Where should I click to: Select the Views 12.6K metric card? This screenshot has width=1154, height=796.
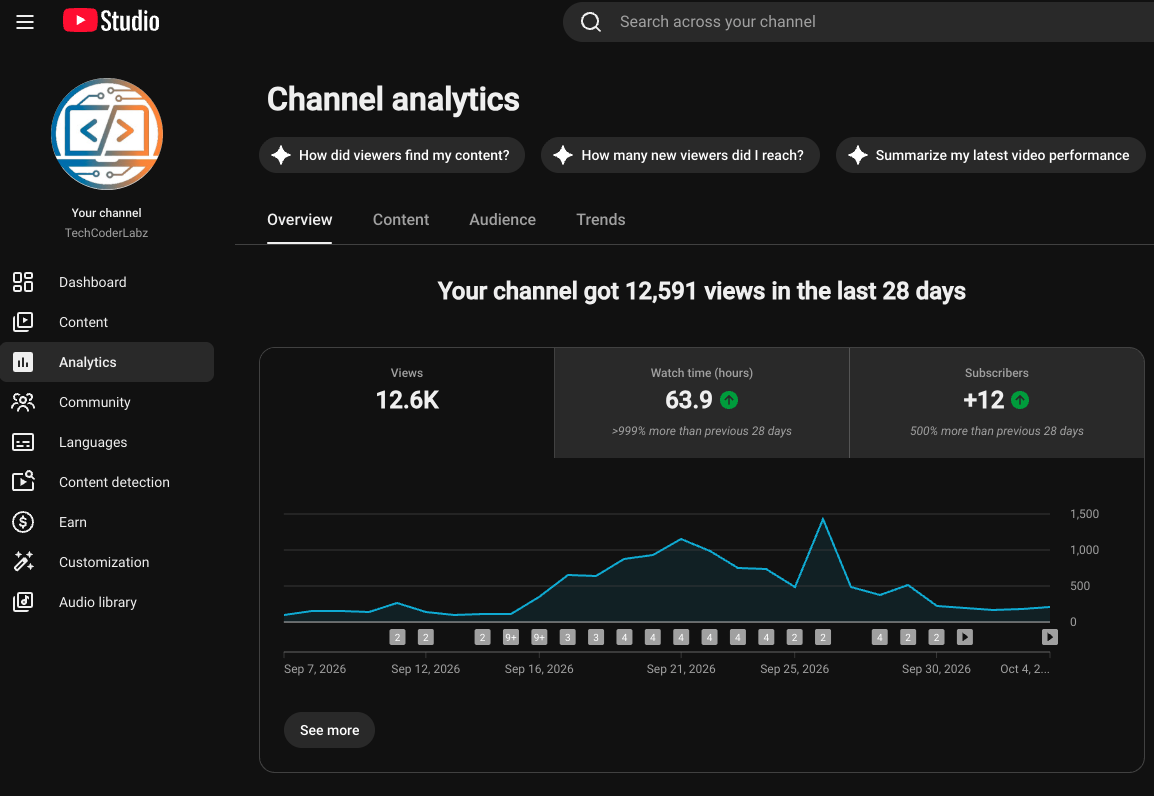[x=407, y=402]
